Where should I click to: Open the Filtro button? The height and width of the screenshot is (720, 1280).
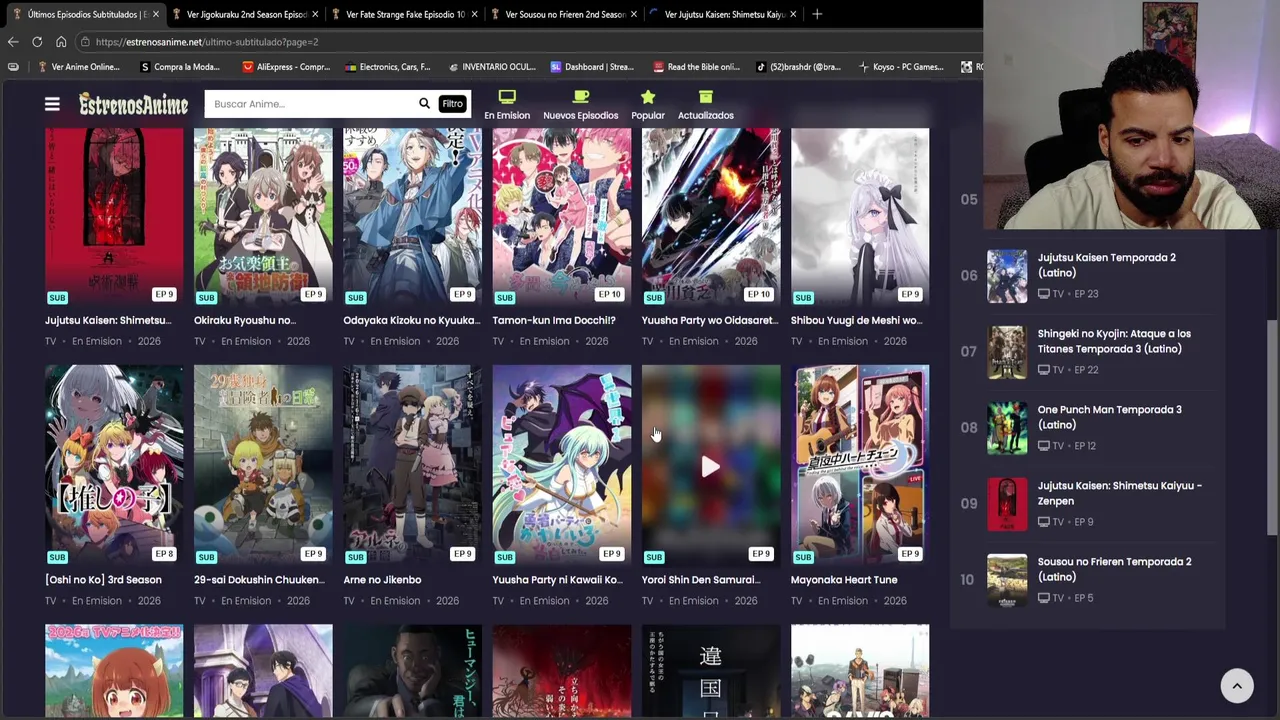[x=453, y=104]
